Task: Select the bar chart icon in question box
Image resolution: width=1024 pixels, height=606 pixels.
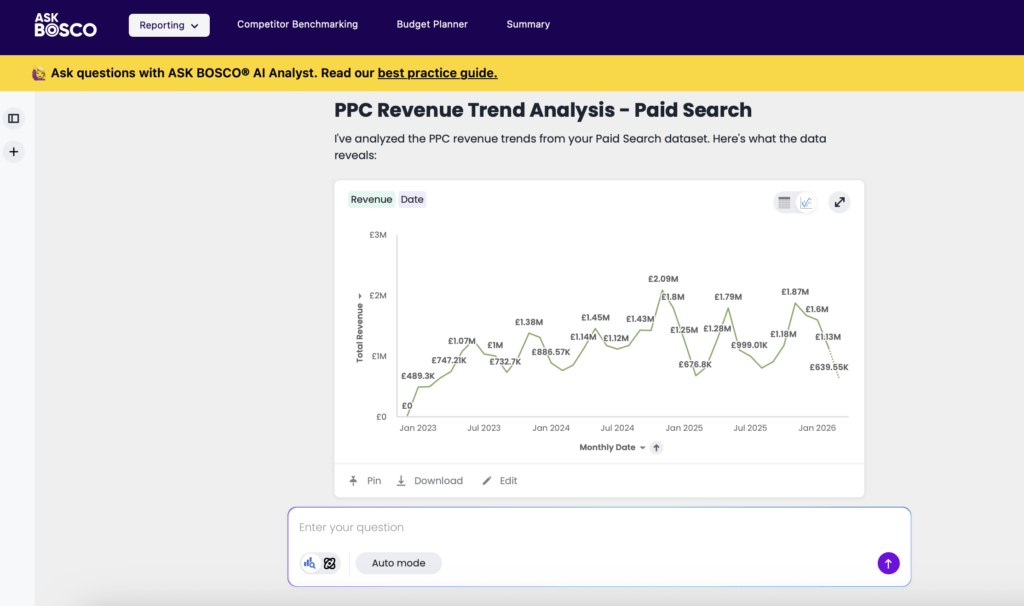Action: (308, 563)
